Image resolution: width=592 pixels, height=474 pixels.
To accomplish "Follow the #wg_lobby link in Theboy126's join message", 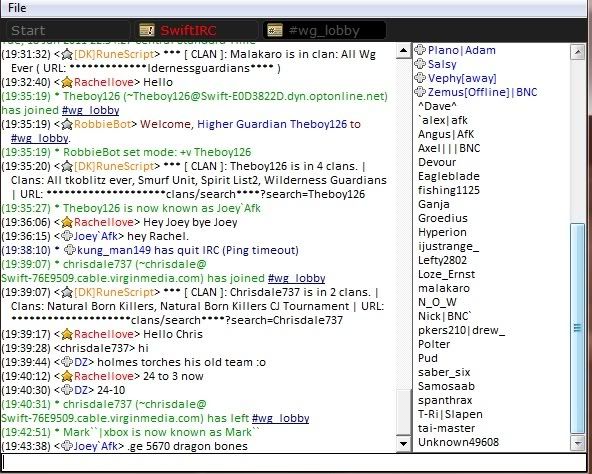I will click(91, 110).
